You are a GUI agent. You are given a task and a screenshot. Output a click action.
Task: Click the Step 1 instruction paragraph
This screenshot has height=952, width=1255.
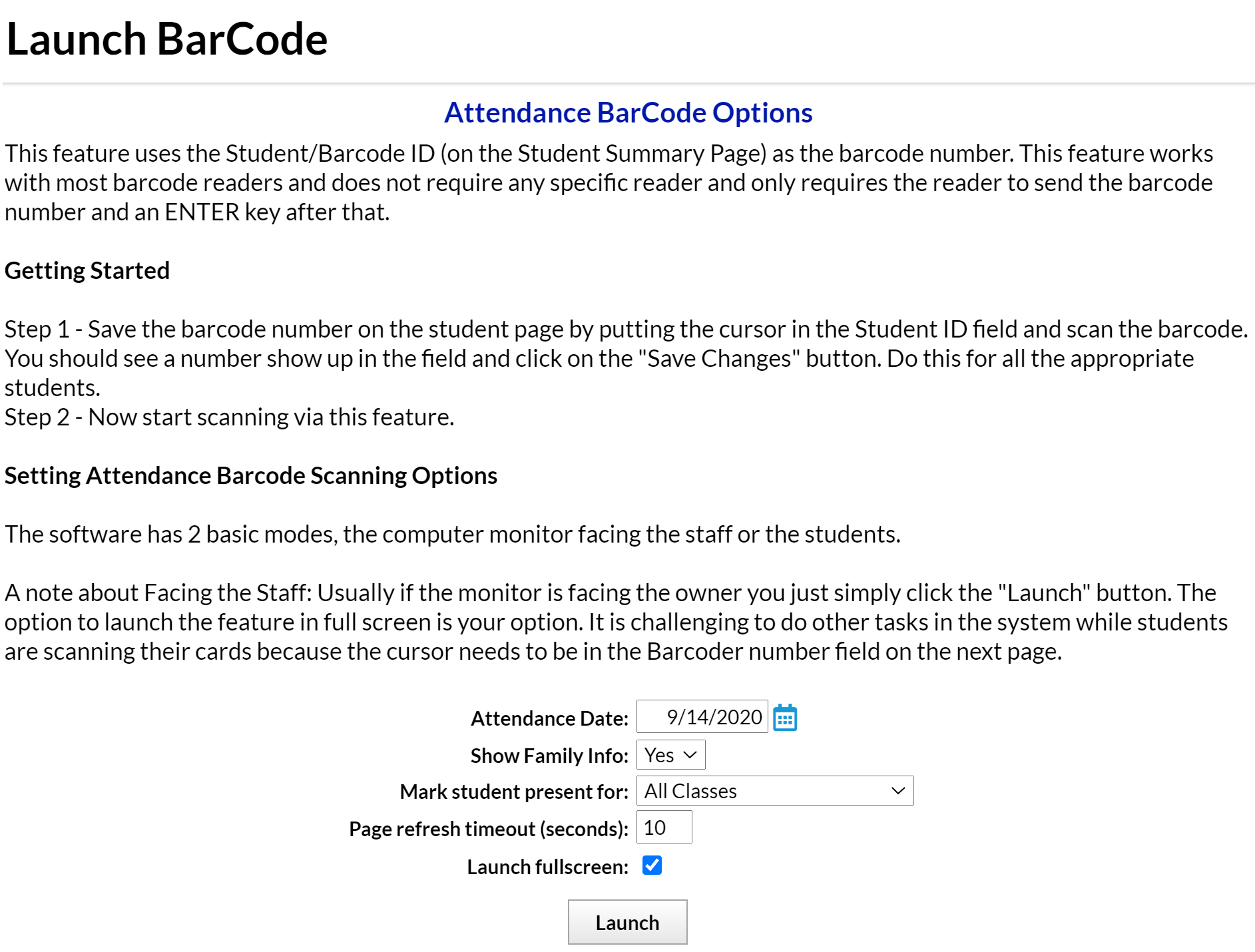click(627, 358)
